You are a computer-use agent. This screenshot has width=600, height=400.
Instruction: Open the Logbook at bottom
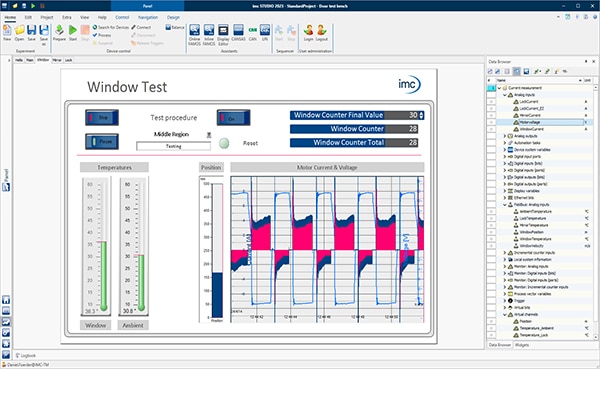coord(26,356)
